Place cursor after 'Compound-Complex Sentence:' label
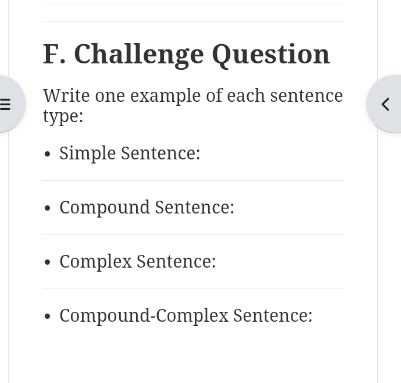 [x=313, y=316]
